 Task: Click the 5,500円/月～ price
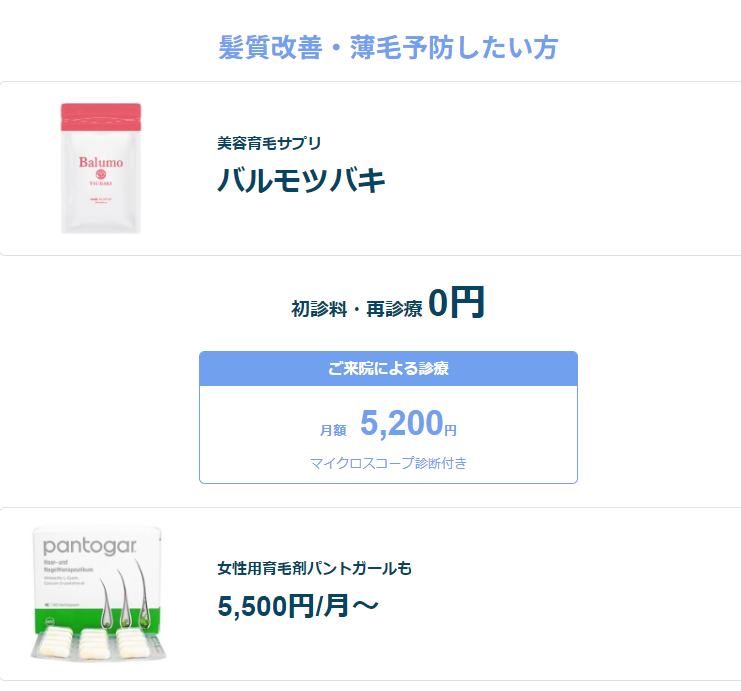(x=298, y=606)
